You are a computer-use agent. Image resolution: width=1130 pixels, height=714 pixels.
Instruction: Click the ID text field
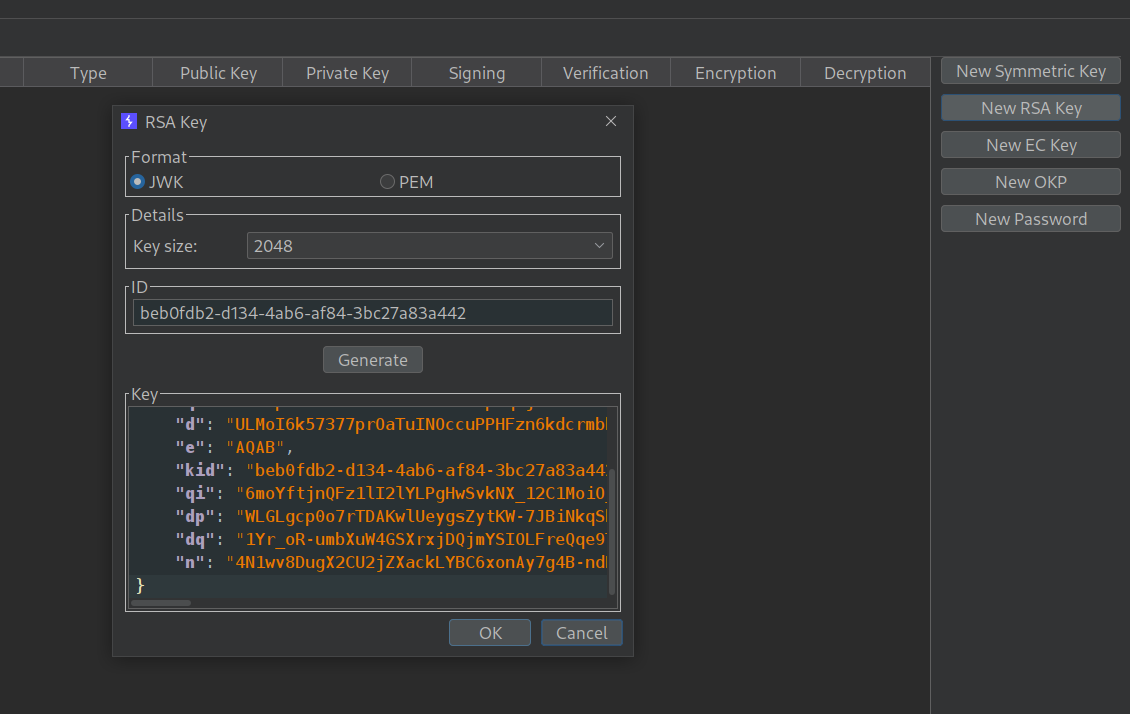pyautogui.click(x=372, y=313)
